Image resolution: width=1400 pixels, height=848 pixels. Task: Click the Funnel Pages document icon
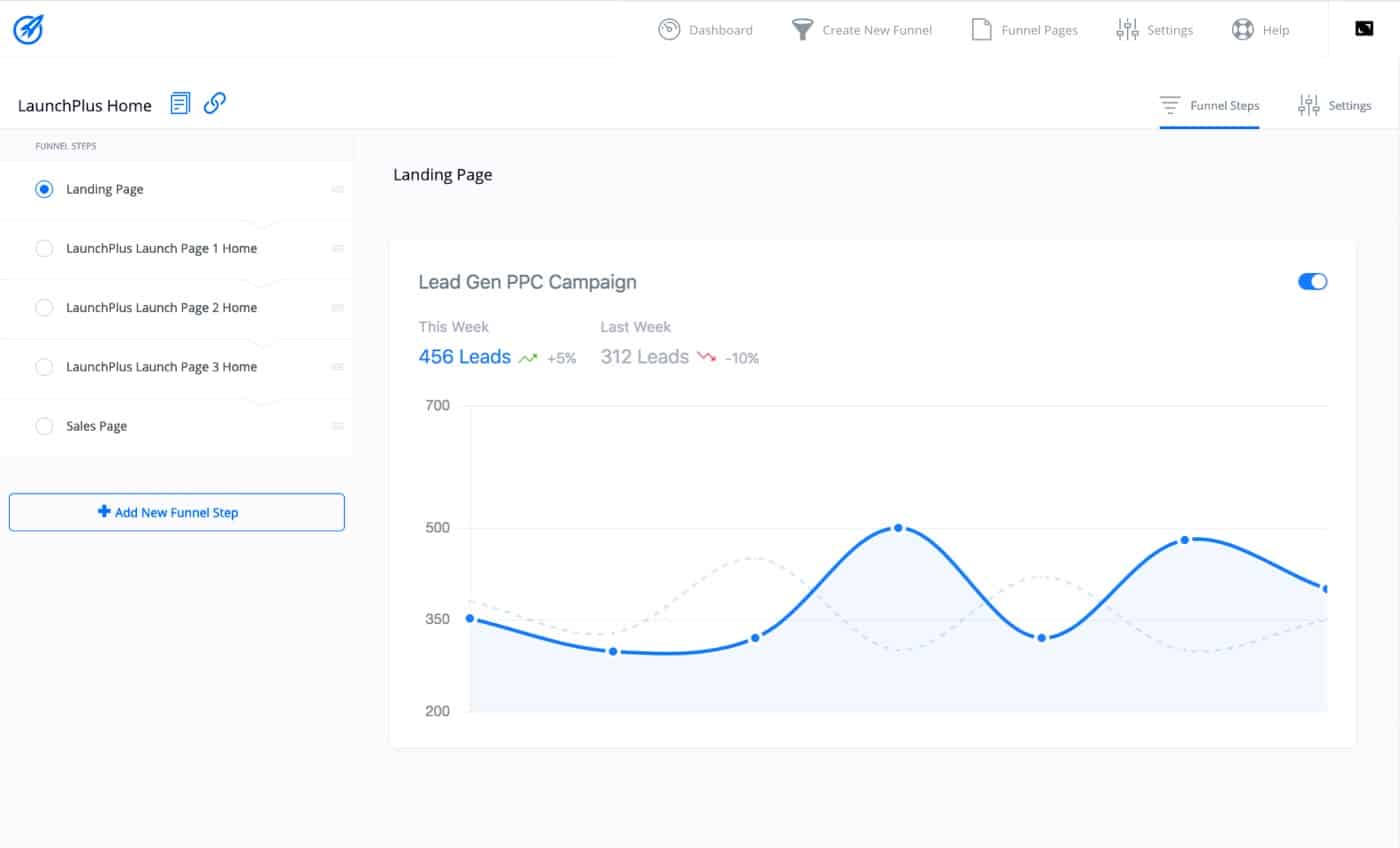point(981,30)
